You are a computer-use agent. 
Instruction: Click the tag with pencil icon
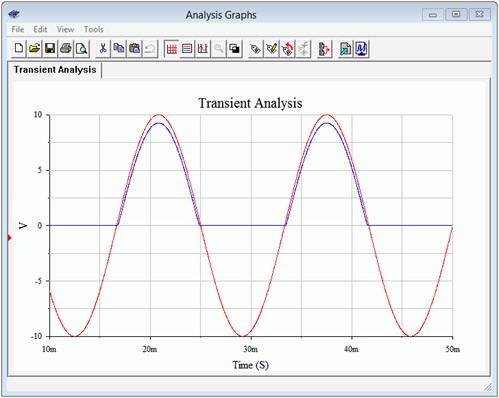(x=272, y=49)
